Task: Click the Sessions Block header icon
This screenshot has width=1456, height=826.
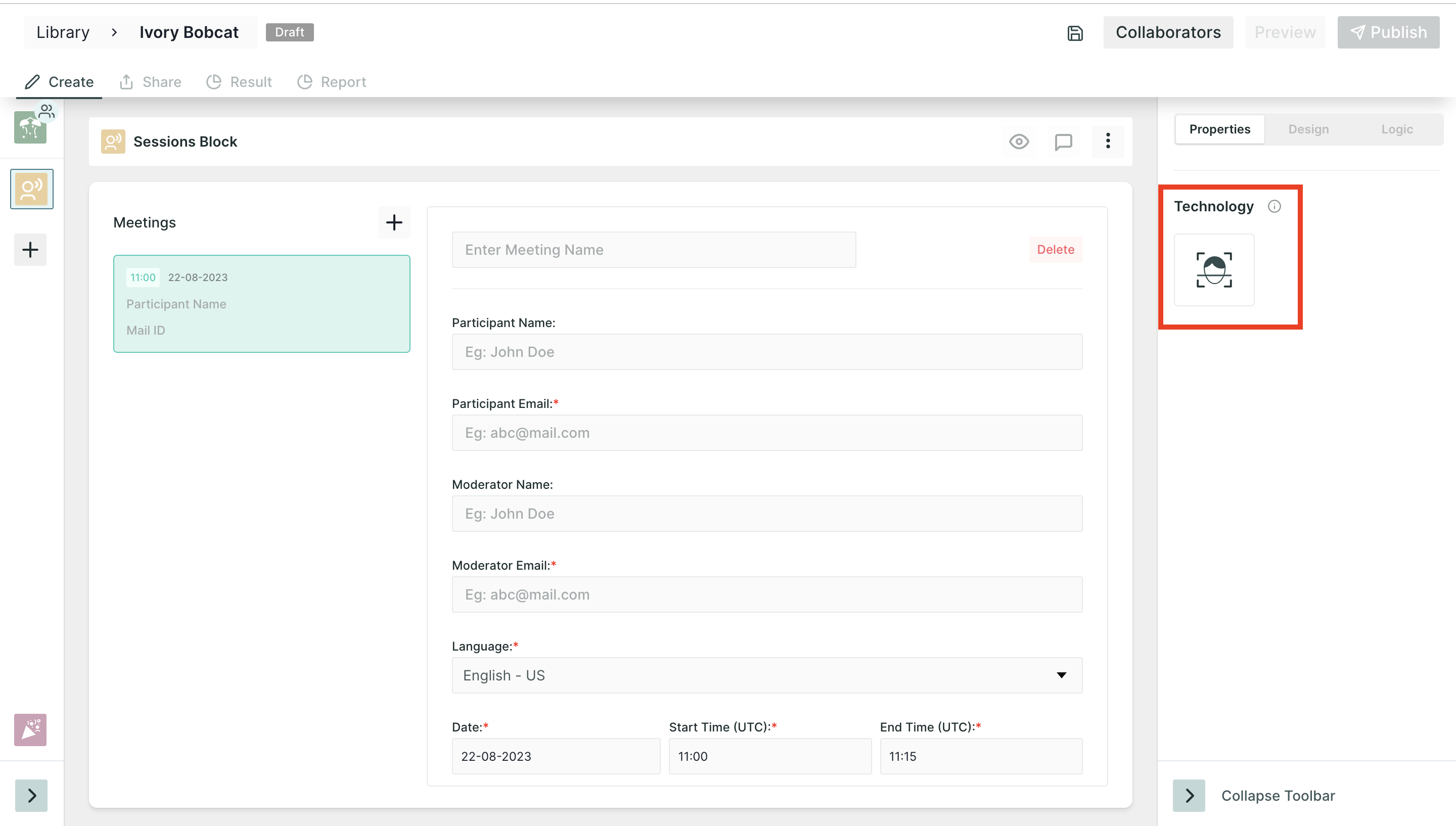Action: pyautogui.click(x=113, y=141)
